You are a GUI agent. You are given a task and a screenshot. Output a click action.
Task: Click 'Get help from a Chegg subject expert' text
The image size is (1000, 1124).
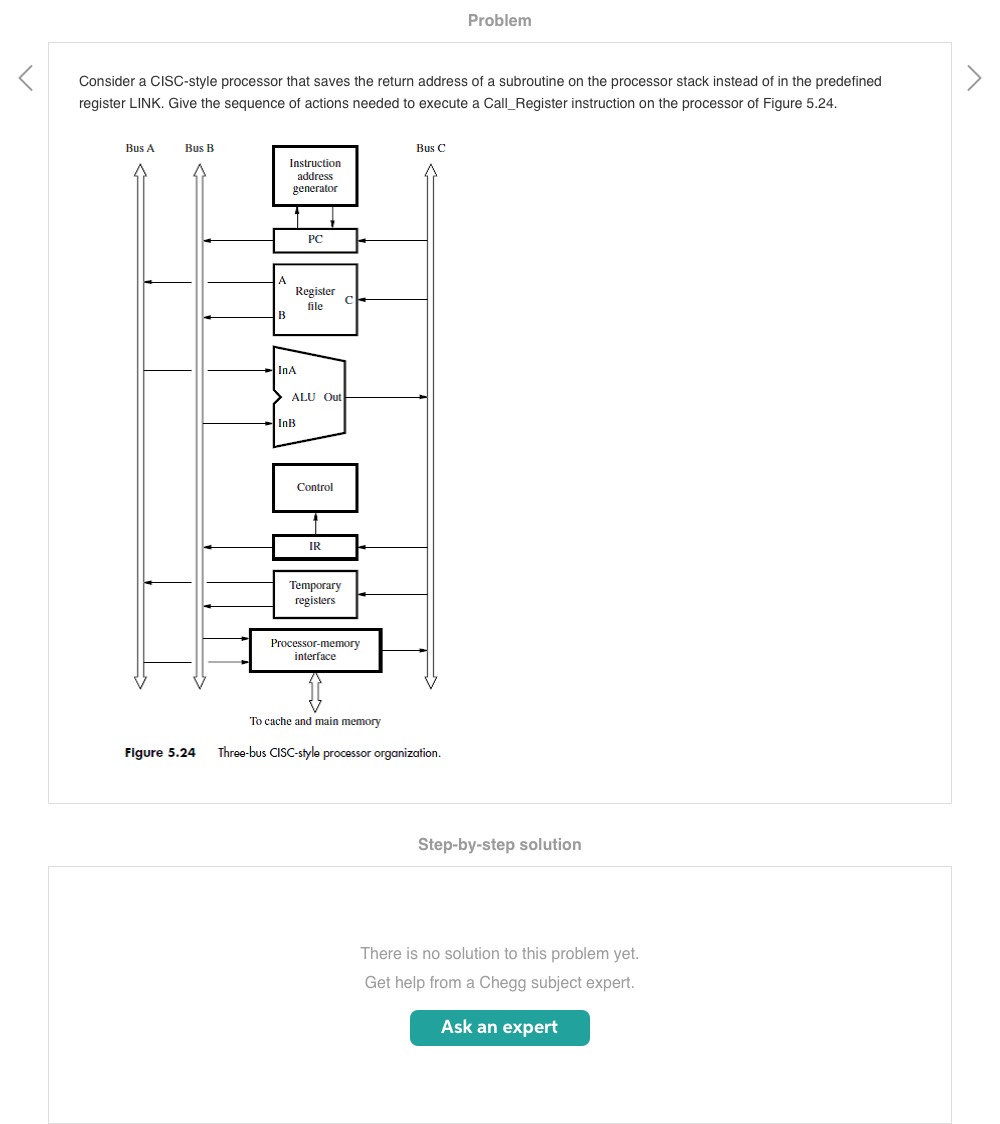[x=499, y=982]
